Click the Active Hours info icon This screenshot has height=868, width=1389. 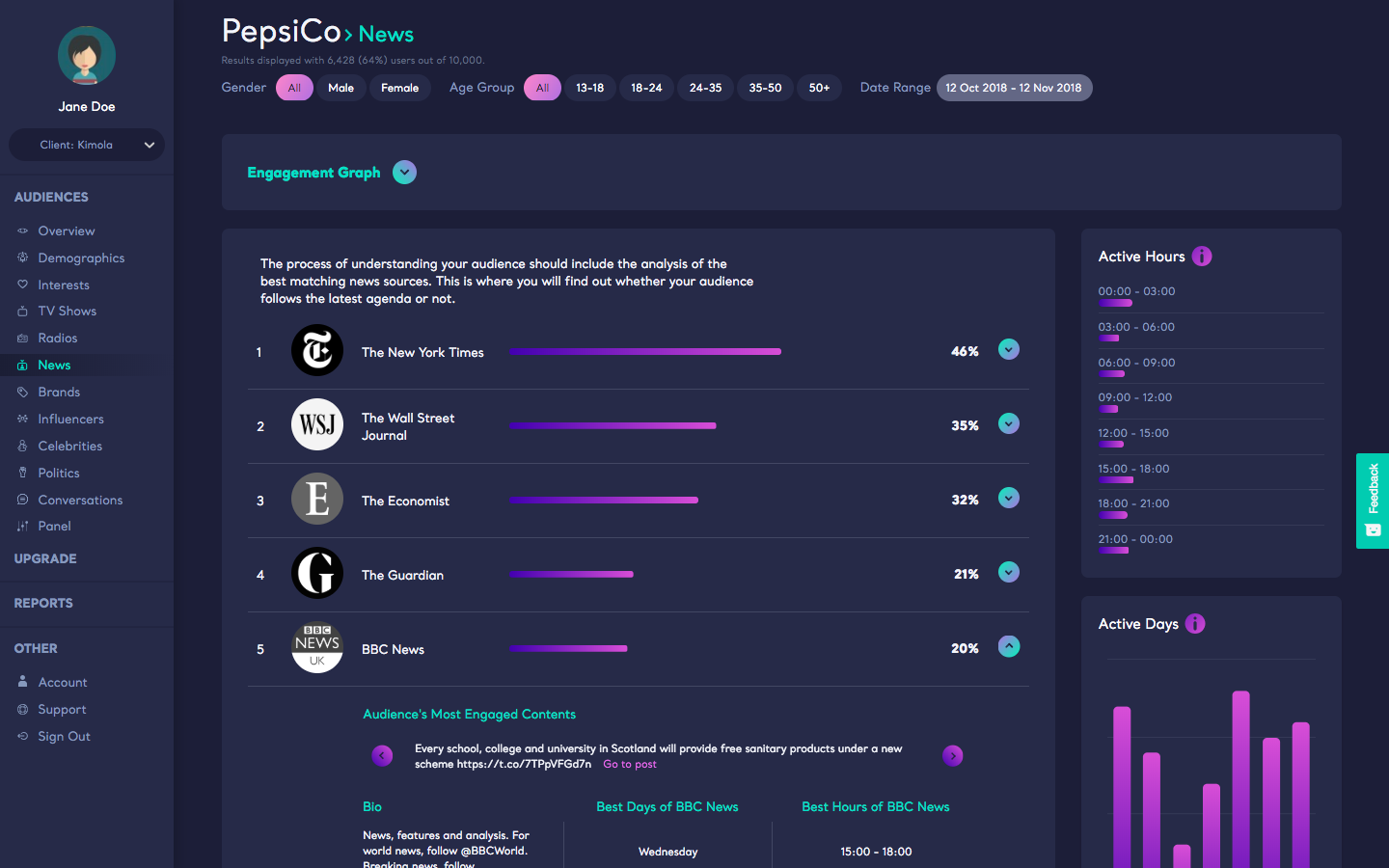(1202, 257)
